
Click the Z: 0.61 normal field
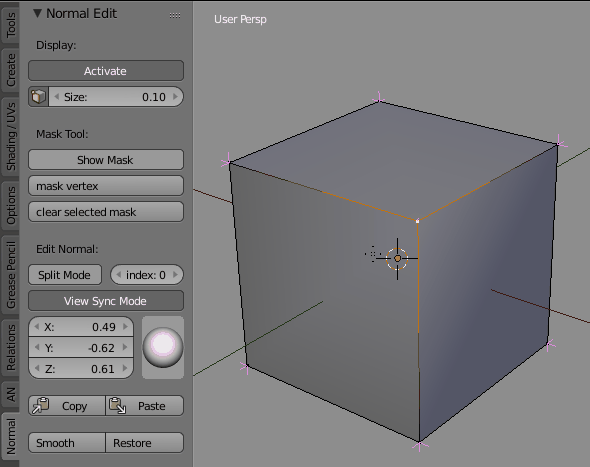point(81,368)
